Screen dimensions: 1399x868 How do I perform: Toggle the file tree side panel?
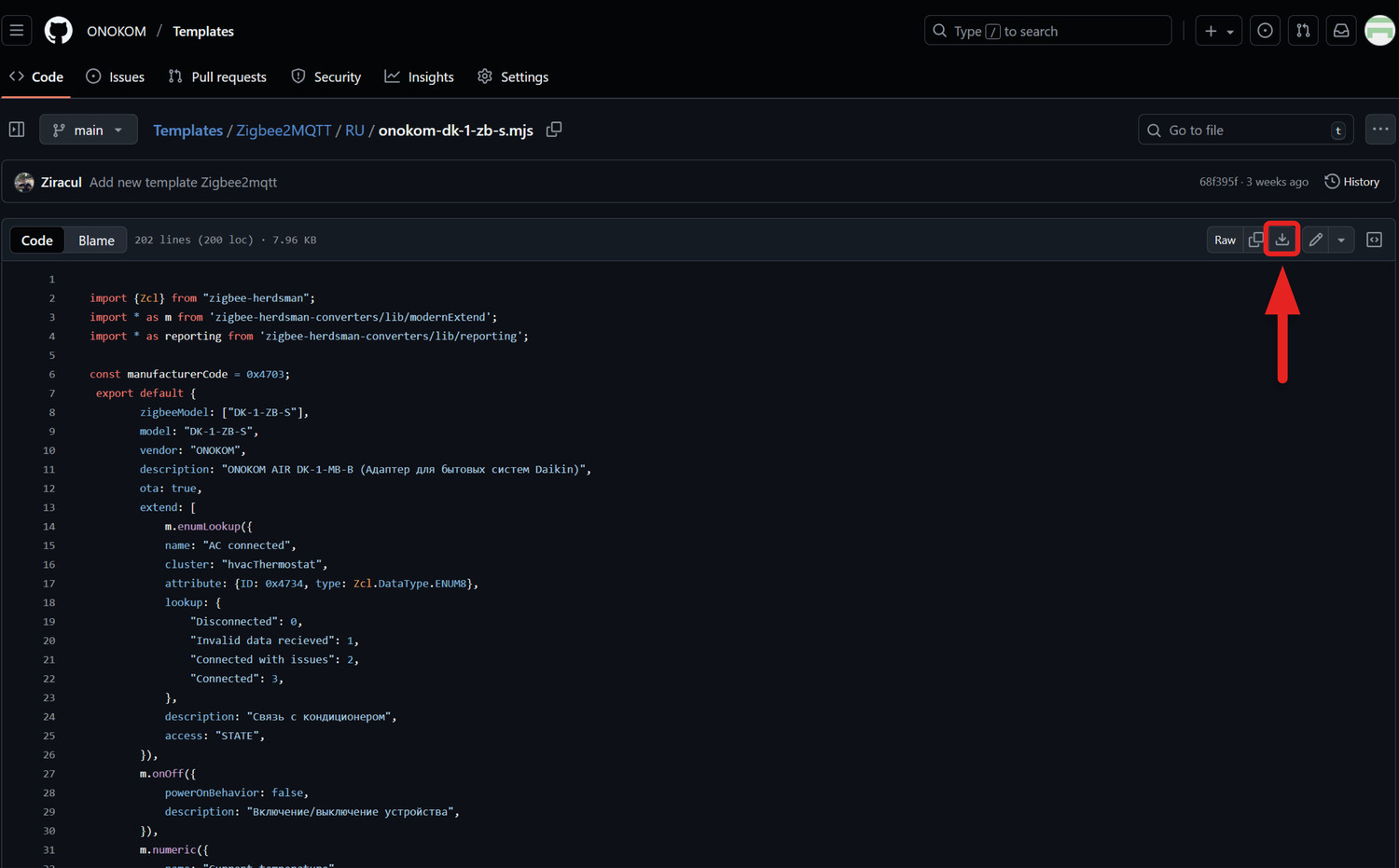pyautogui.click(x=17, y=130)
